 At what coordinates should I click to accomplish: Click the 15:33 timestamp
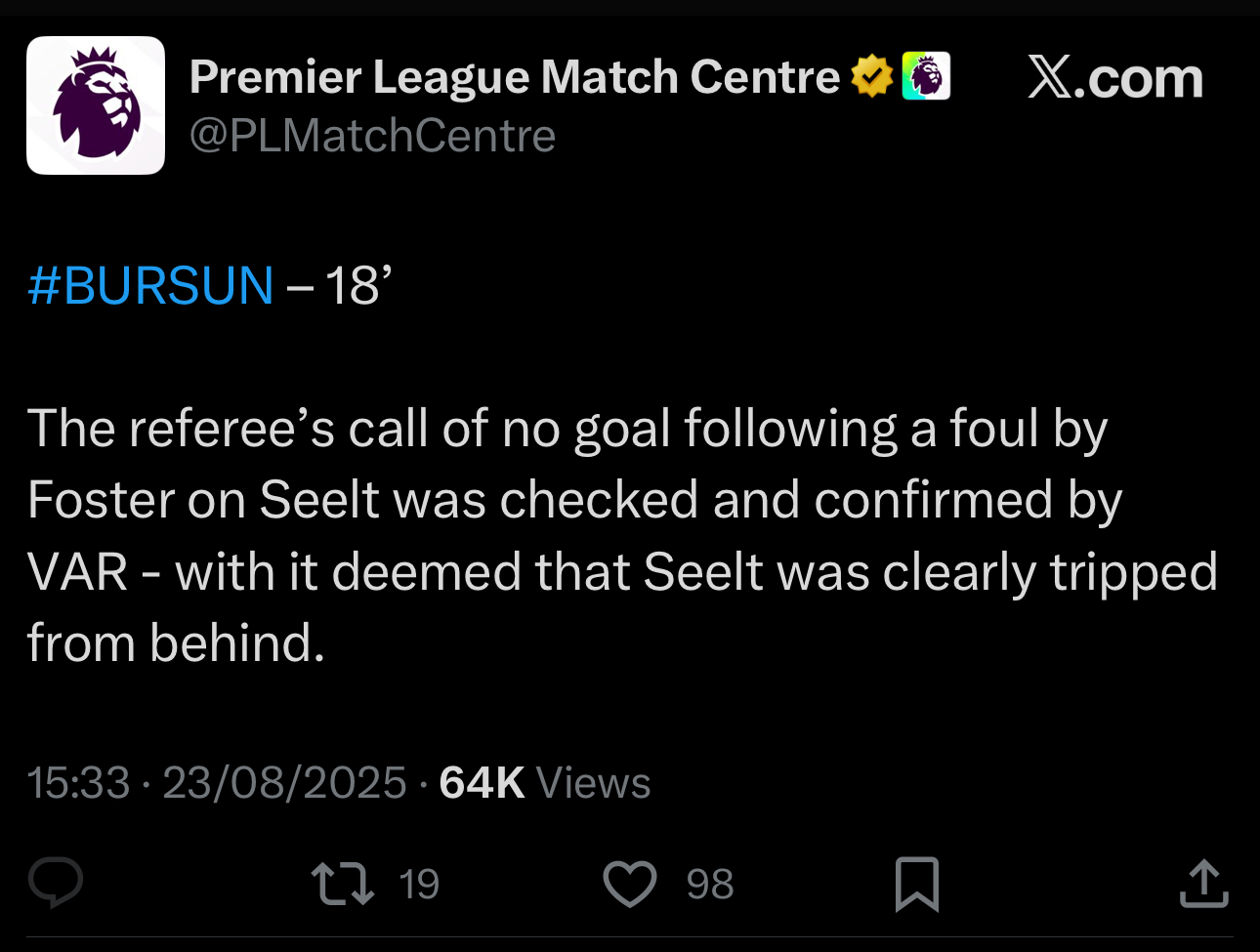[x=78, y=783]
